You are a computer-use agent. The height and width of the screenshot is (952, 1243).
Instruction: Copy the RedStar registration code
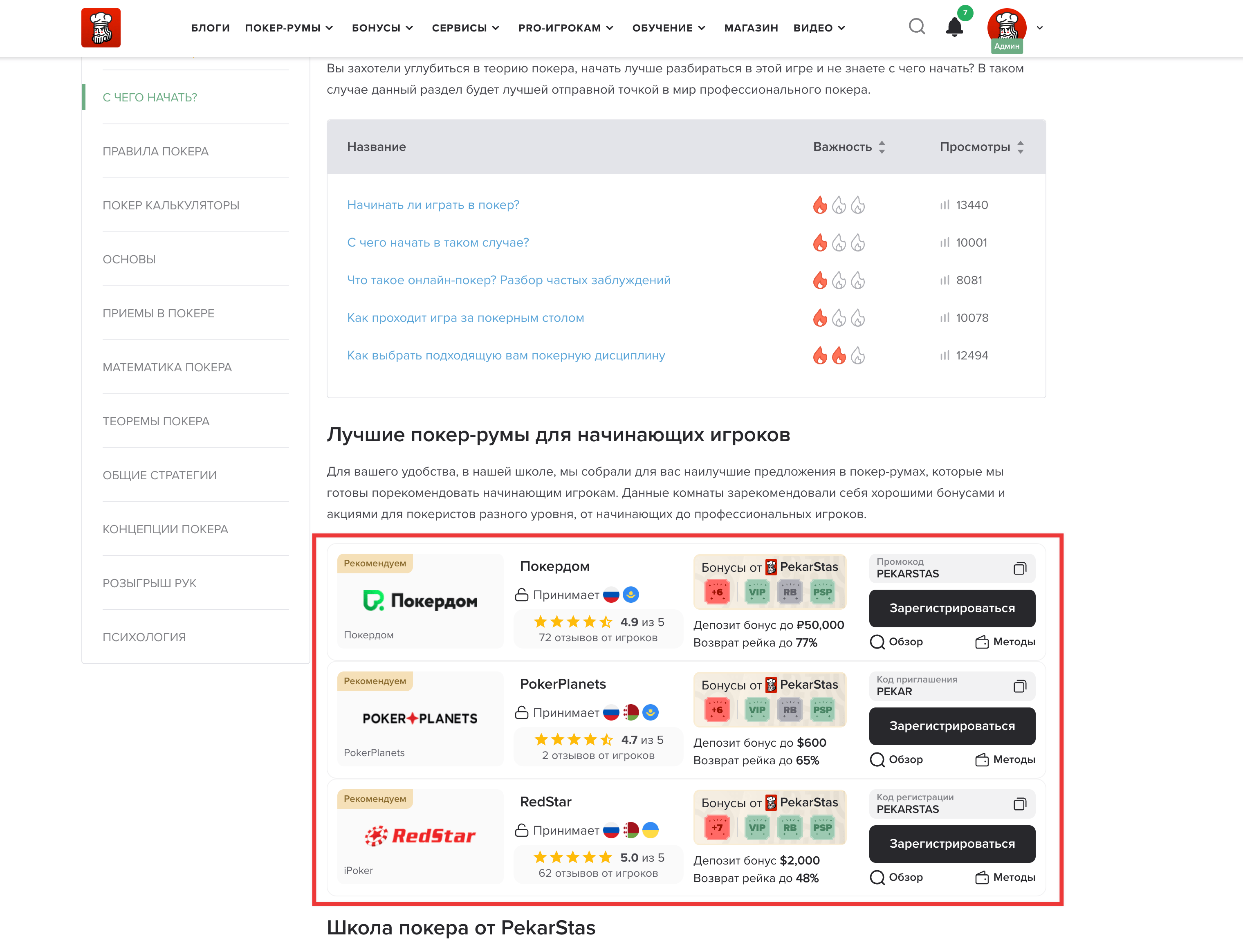click(1019, 804)
